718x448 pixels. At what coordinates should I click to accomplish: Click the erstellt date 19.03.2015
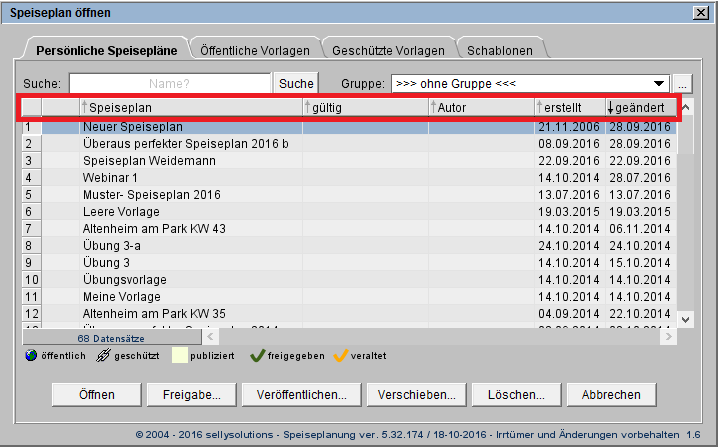click(x=569, y=212)
